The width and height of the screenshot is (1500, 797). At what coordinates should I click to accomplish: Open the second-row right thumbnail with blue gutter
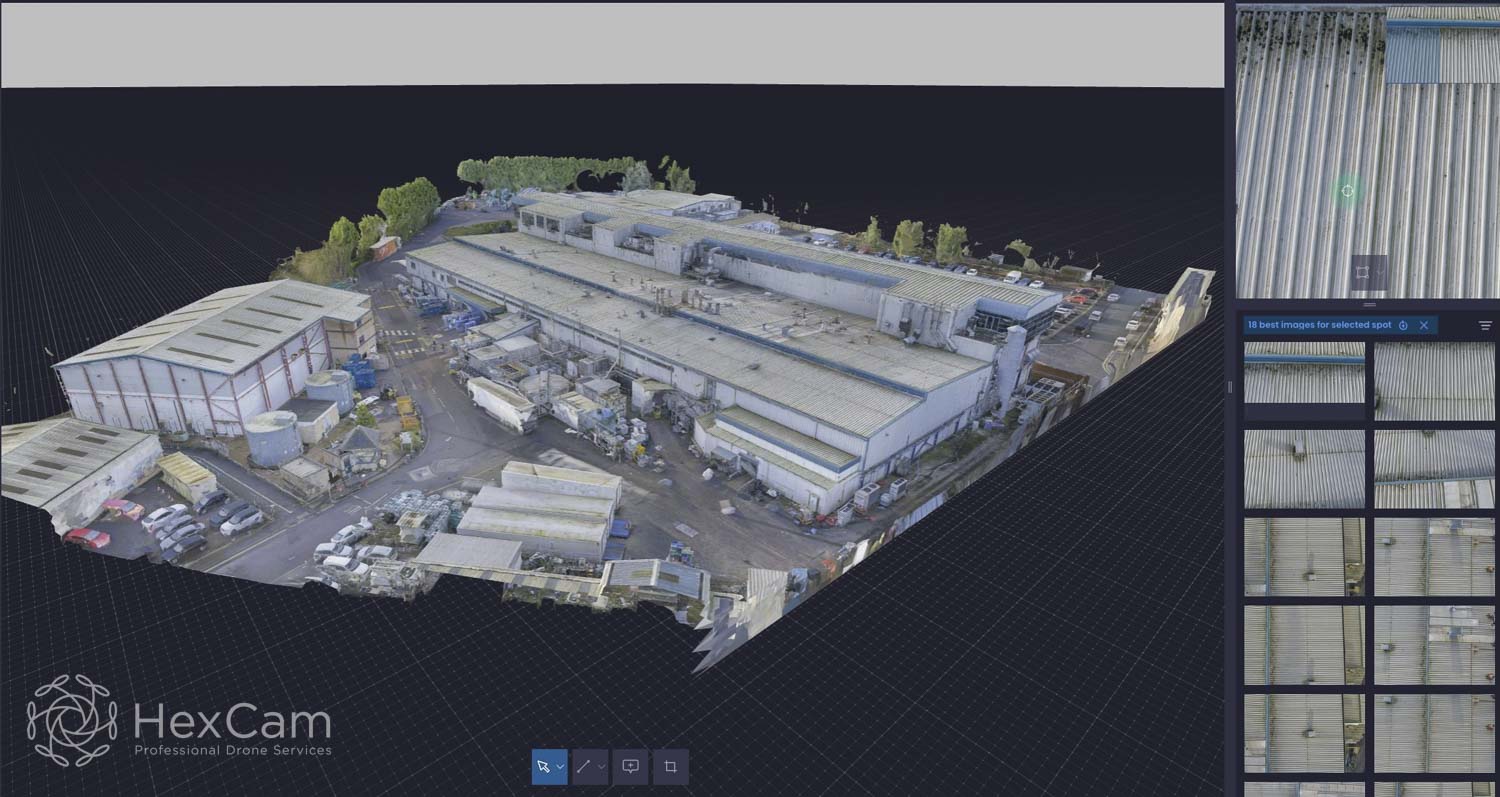pos(1434,469)
